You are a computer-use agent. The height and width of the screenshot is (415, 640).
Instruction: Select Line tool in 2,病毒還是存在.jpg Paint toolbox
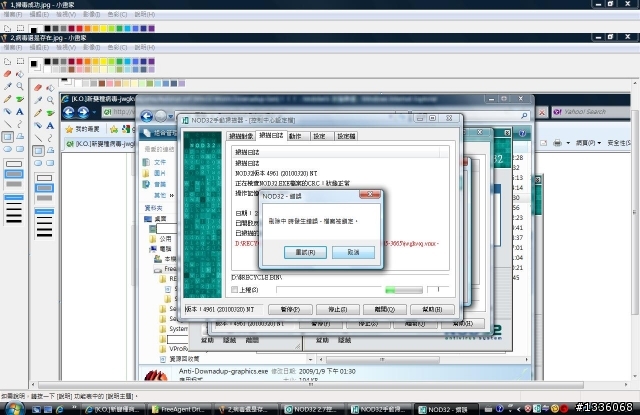point(7,124)
